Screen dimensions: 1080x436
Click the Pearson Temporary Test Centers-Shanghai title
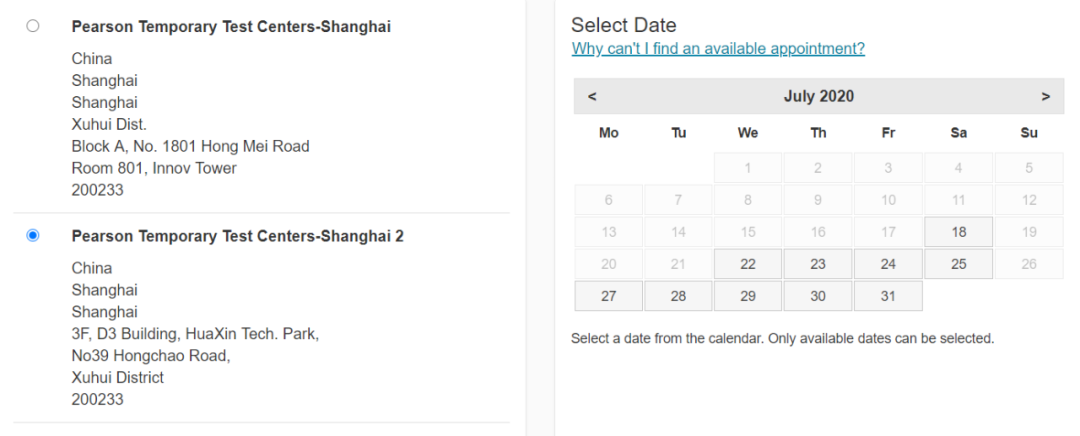(230, 27)
